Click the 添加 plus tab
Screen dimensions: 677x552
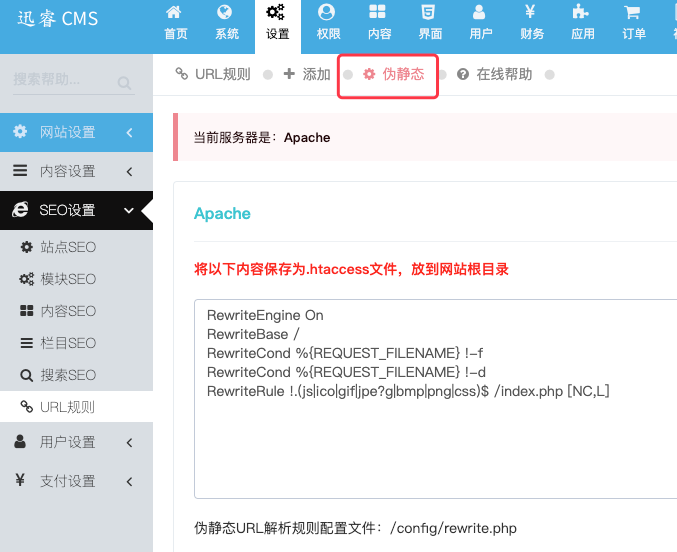307,74
